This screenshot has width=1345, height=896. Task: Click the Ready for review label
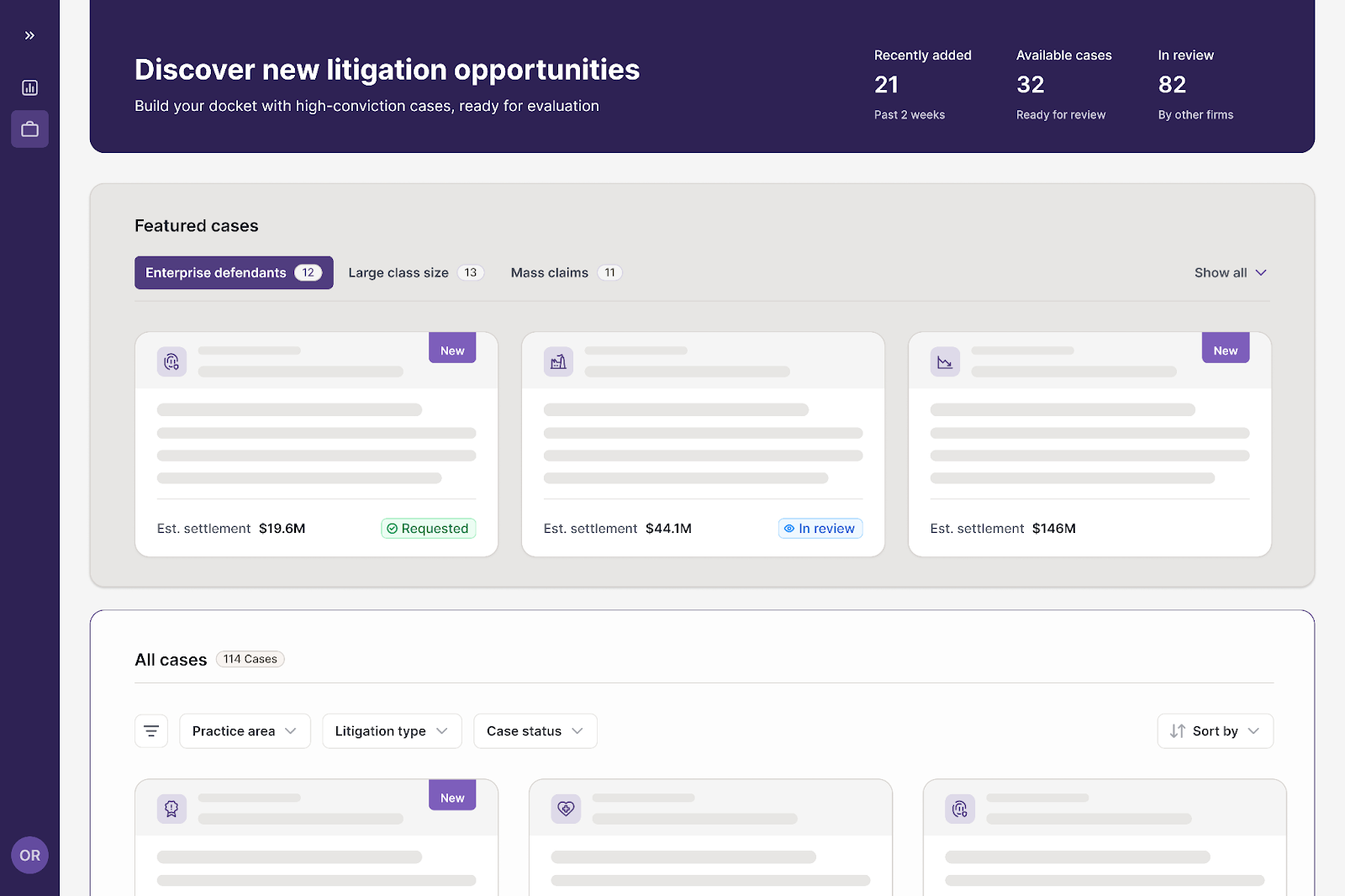click(1061, 115)
